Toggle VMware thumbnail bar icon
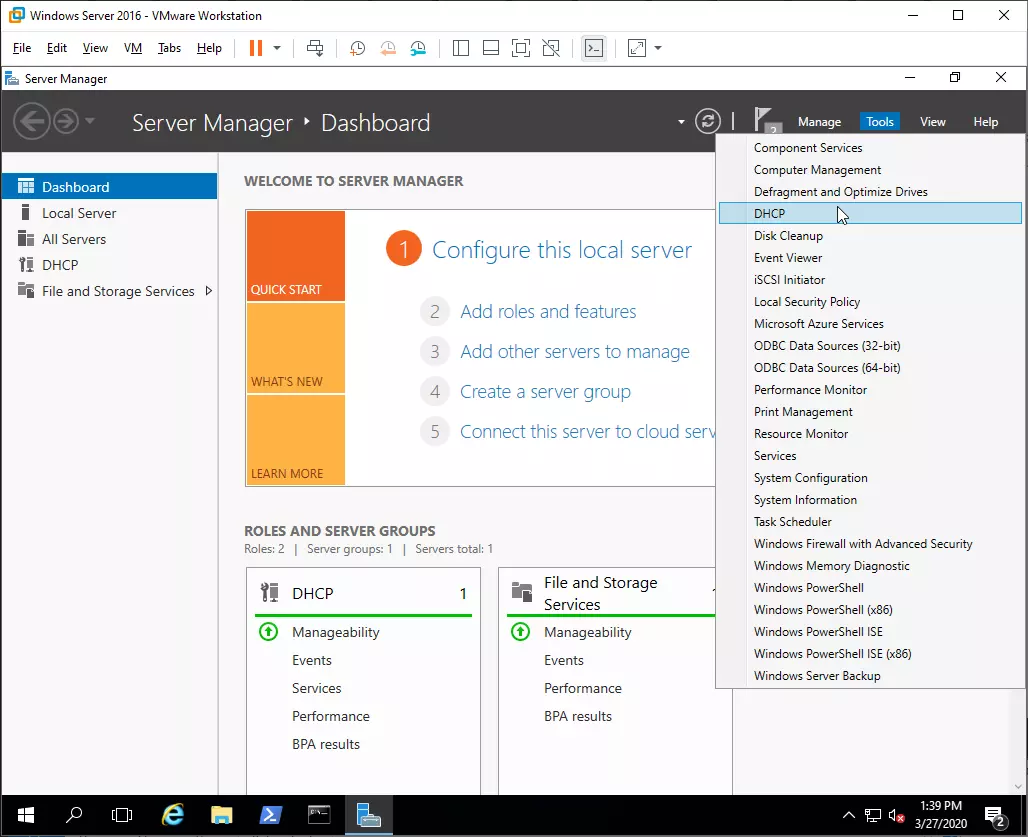The image size is (1028, 837). pyautogui.click(x=491, y=48)
